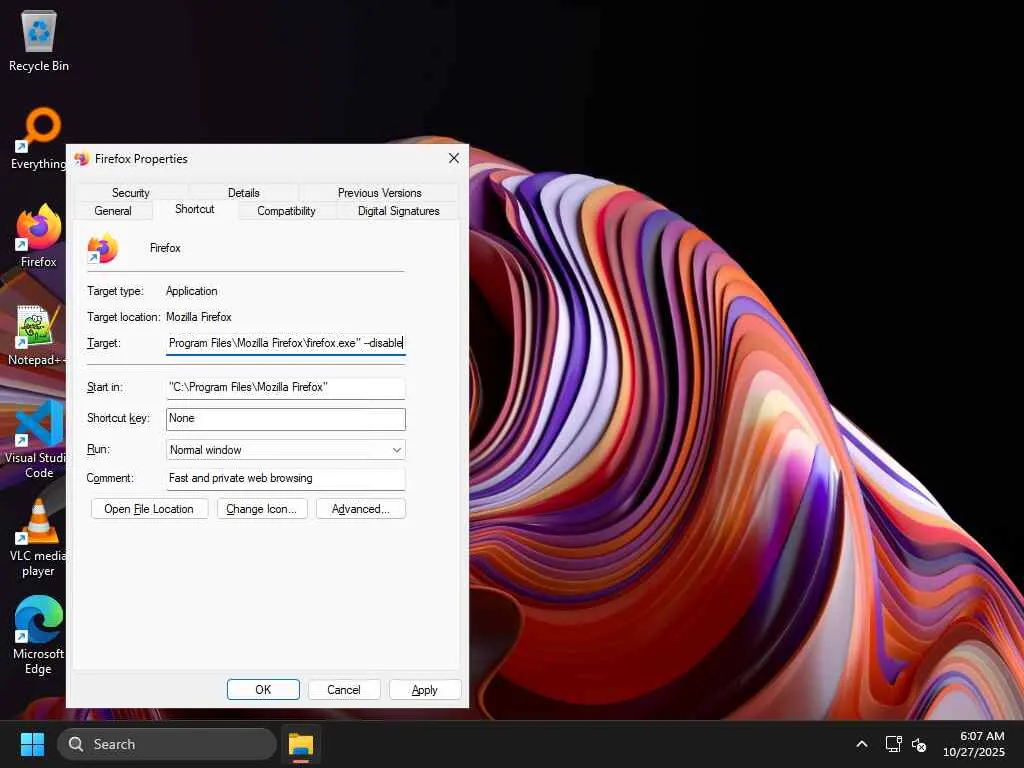Select the Everything search desktop icon

pyautogui.click(x=38, y=138)
